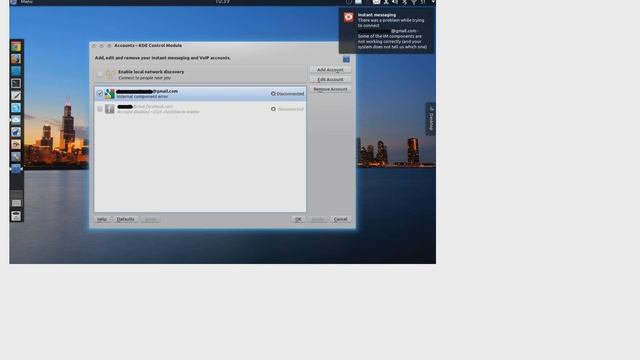Screen dimensions: 640x360
Task: Enable local network discovery checkbox
Action: (x=100, y=74)
